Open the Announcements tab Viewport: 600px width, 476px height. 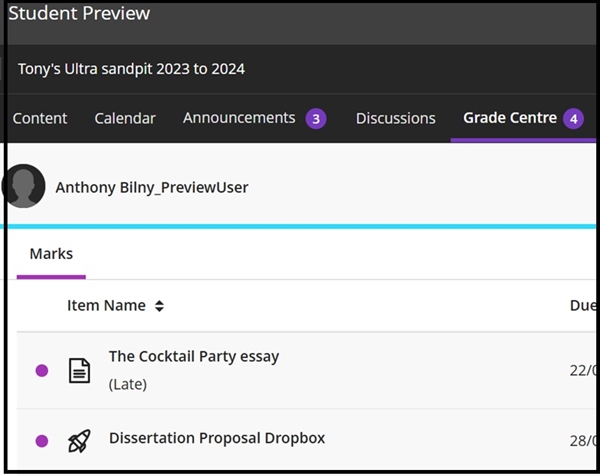239,118
